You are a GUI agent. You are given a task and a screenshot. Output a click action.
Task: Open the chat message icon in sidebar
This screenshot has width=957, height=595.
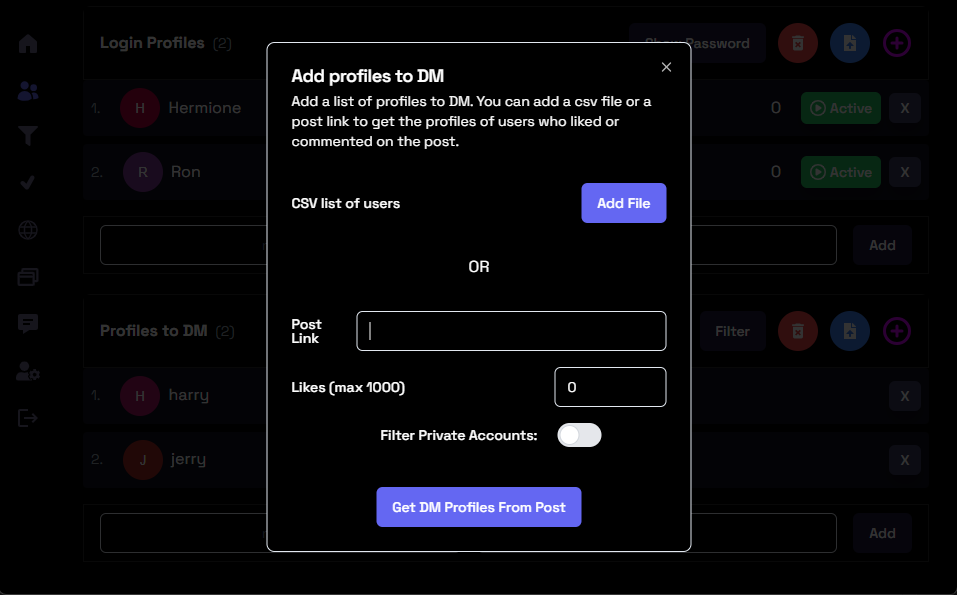(x=27, y=323)
